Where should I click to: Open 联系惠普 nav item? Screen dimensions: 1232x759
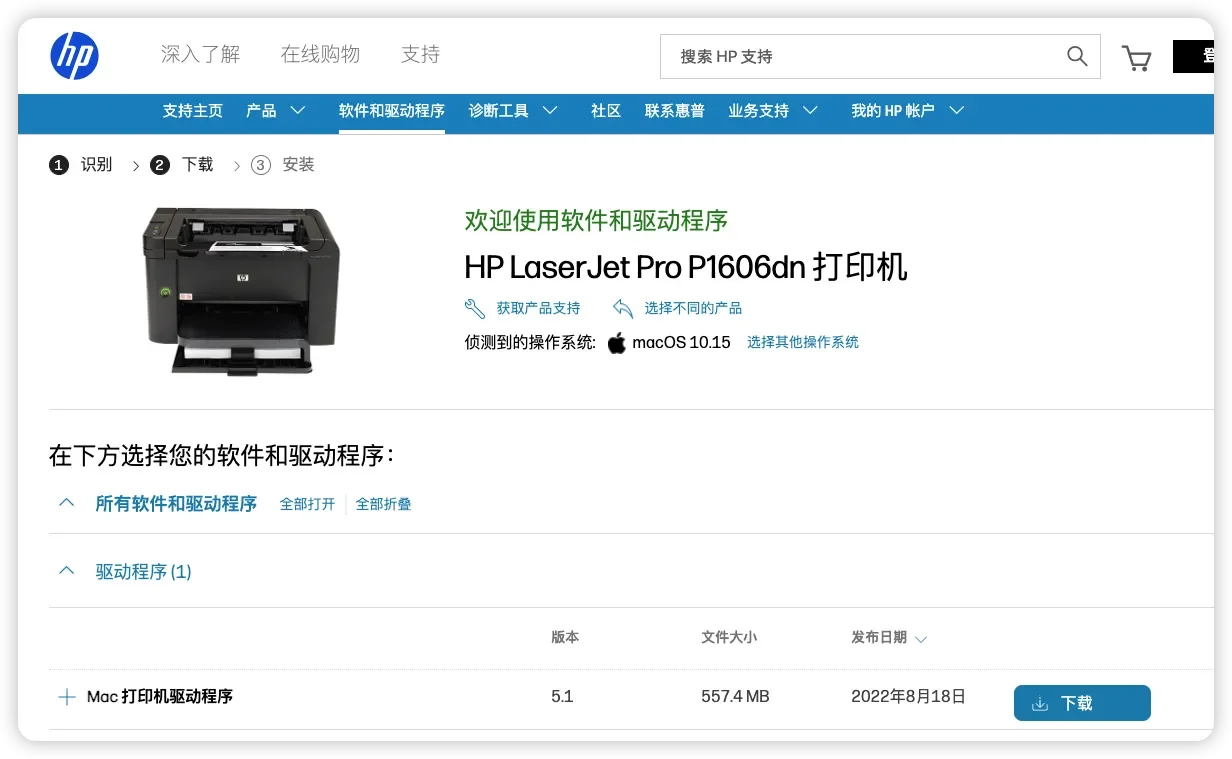675,111
